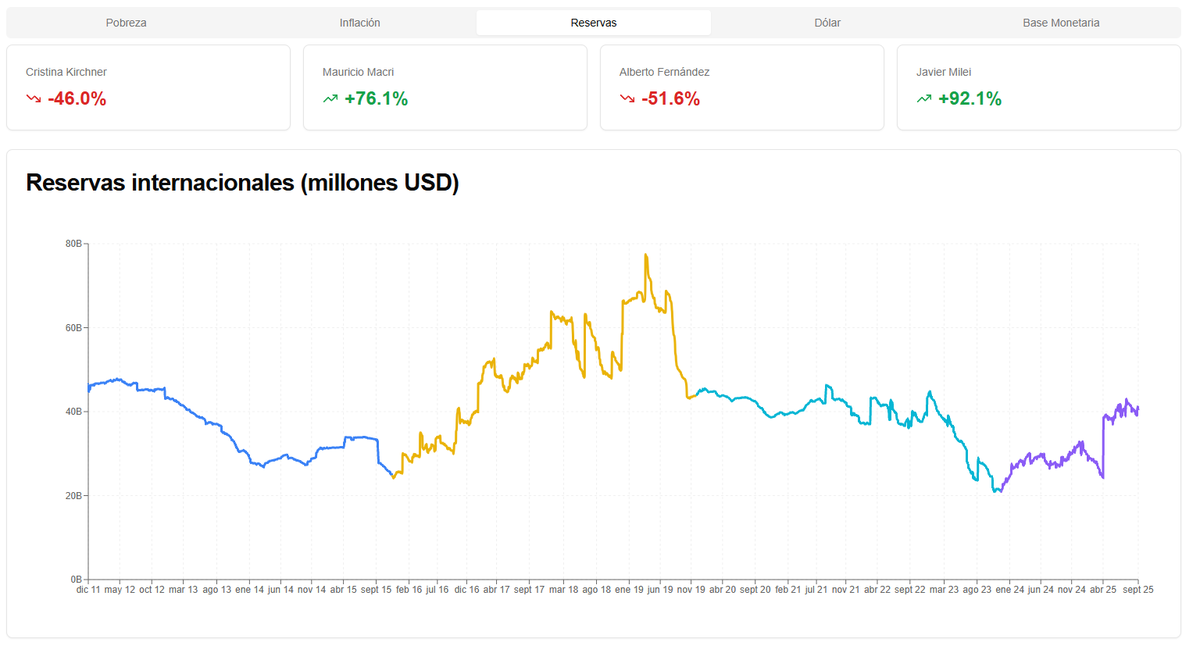Click the nov 14 x-axis label
1200x653 pixels.
tap(313, 590)
